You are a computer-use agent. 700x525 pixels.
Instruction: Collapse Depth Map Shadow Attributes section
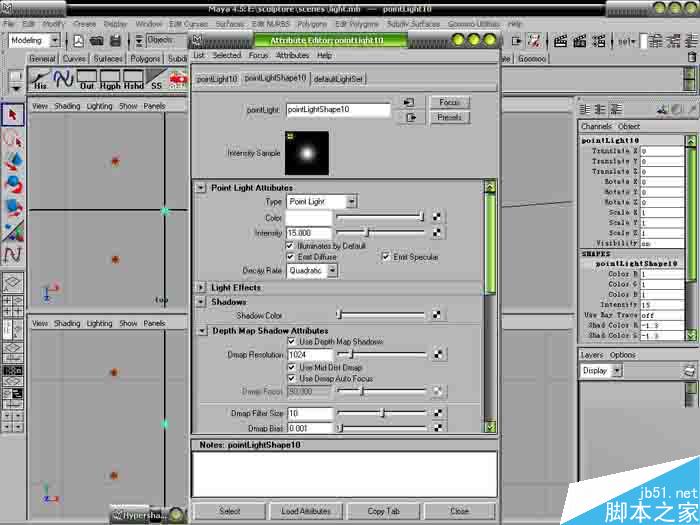tap(202, 331)
